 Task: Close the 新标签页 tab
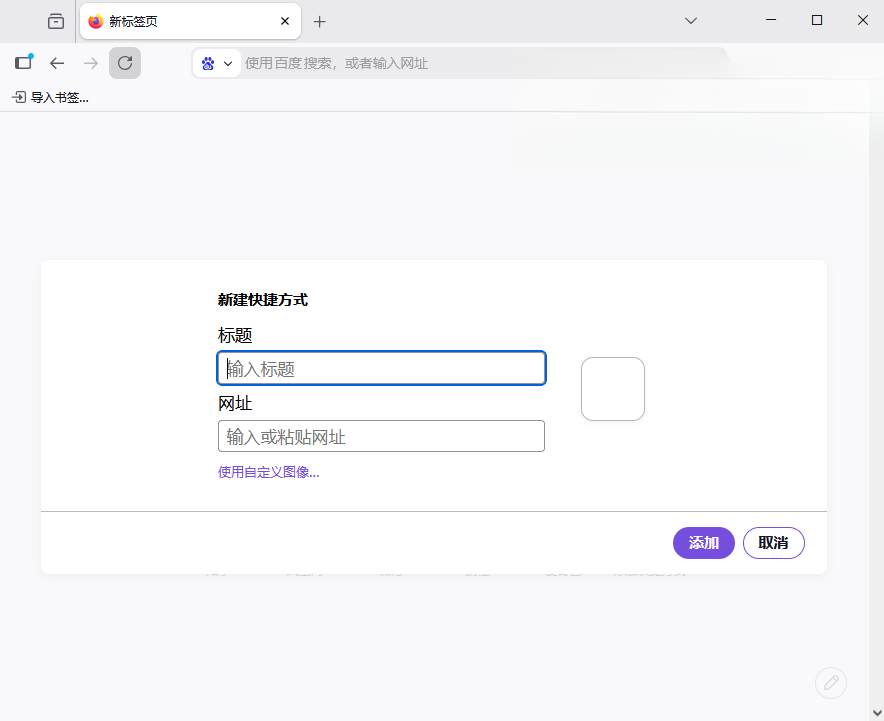[x=285, y=21]
